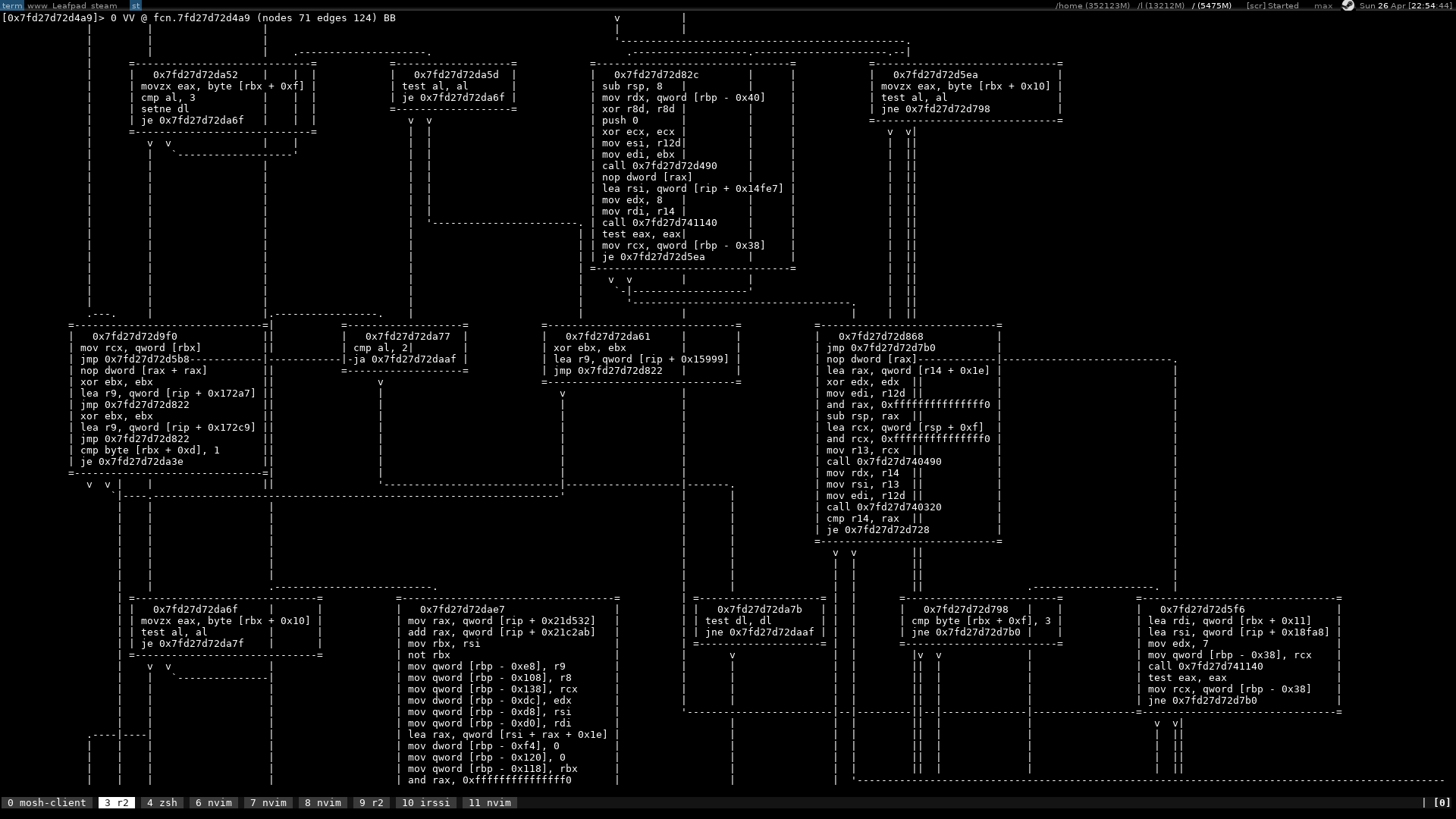Select the 'steam' workspace tag
The width and height of the screenshot is (1456, 819).
tap(104, 5)
